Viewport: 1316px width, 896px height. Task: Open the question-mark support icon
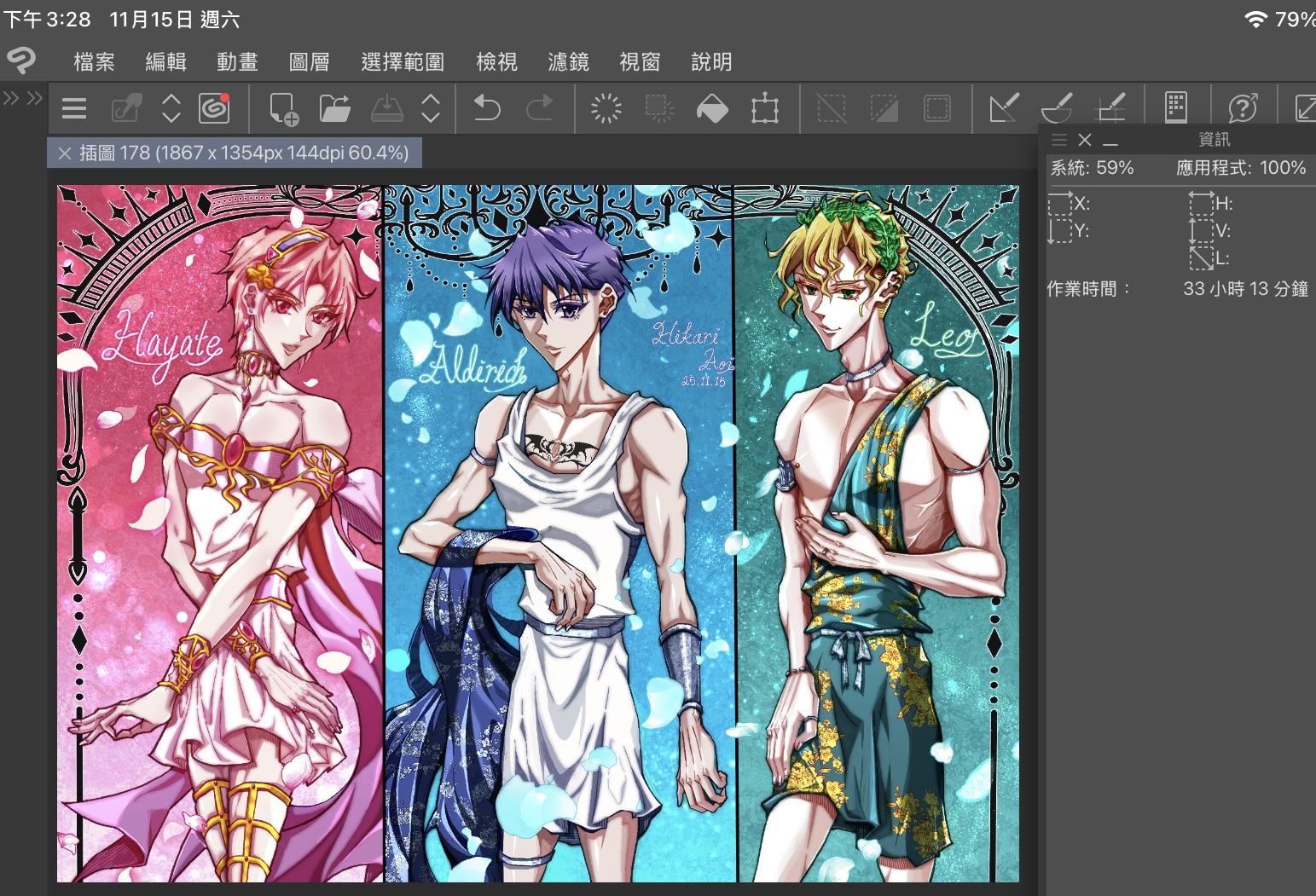(1243, 108)
